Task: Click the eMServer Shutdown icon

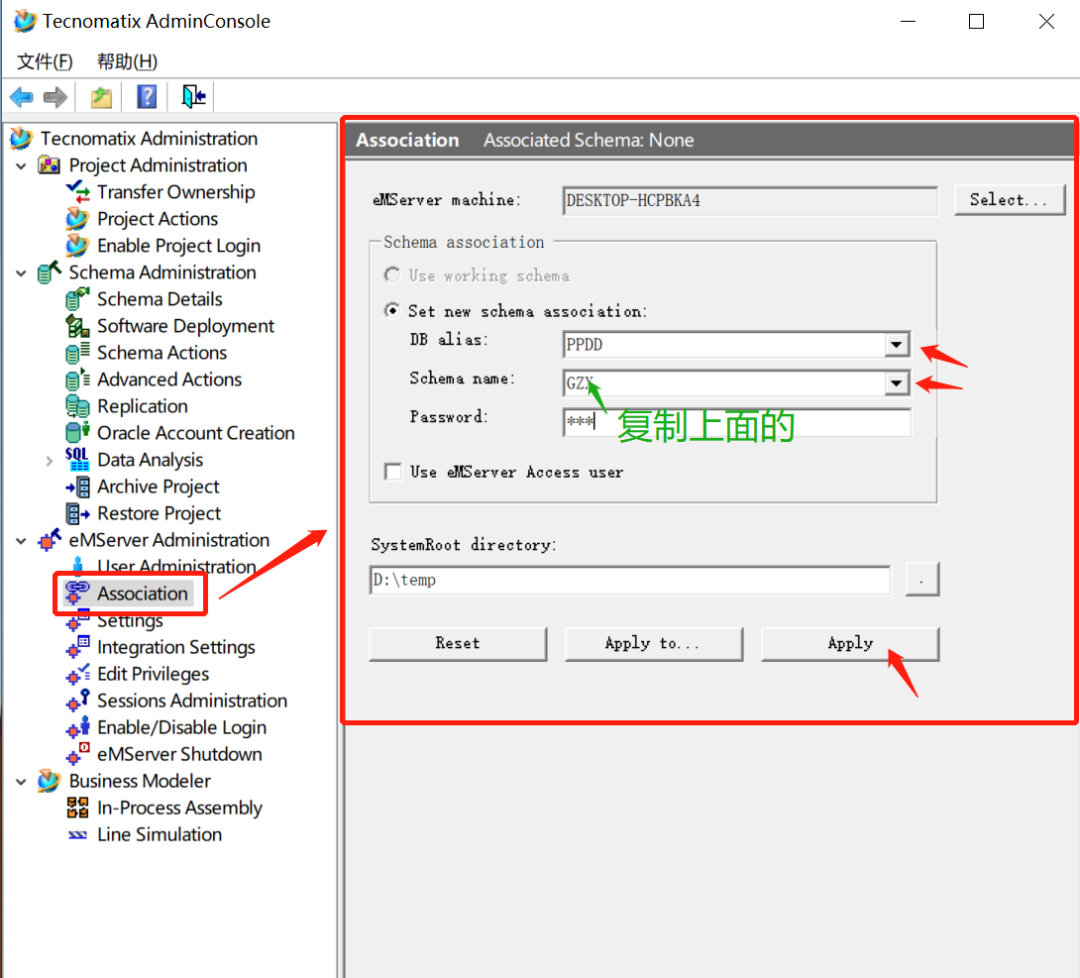Action: [x=77, y=754]
